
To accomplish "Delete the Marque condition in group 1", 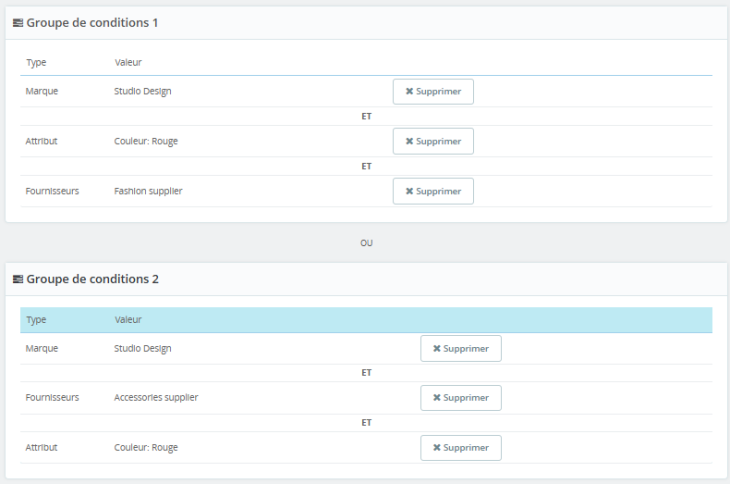I will [433, 91].
